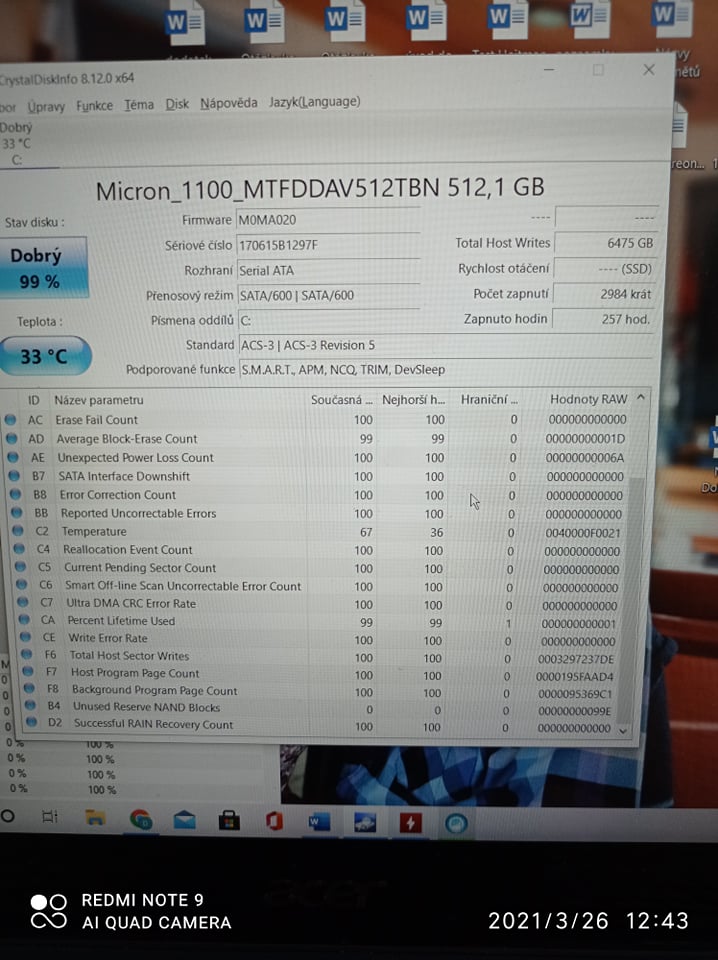Click the status icon of Unused Reserve NAND Blocks

[x=30, y=705]
